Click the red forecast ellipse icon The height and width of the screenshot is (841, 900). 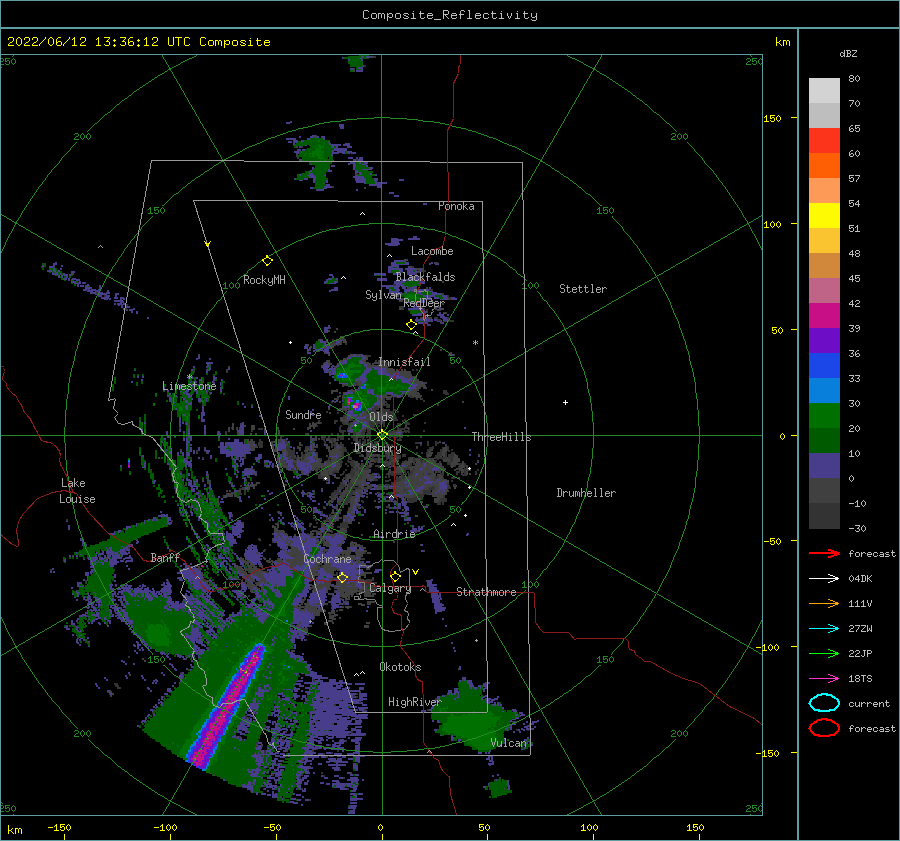pos(824,728)
